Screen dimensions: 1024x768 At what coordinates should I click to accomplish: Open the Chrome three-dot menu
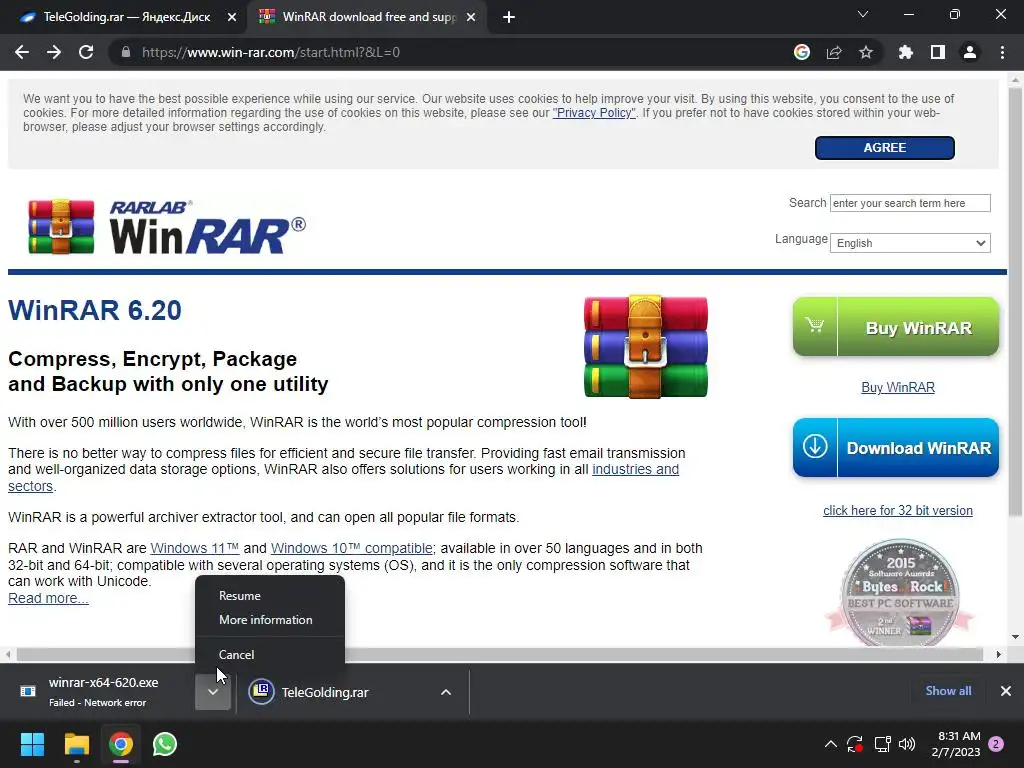(1002, 52)
